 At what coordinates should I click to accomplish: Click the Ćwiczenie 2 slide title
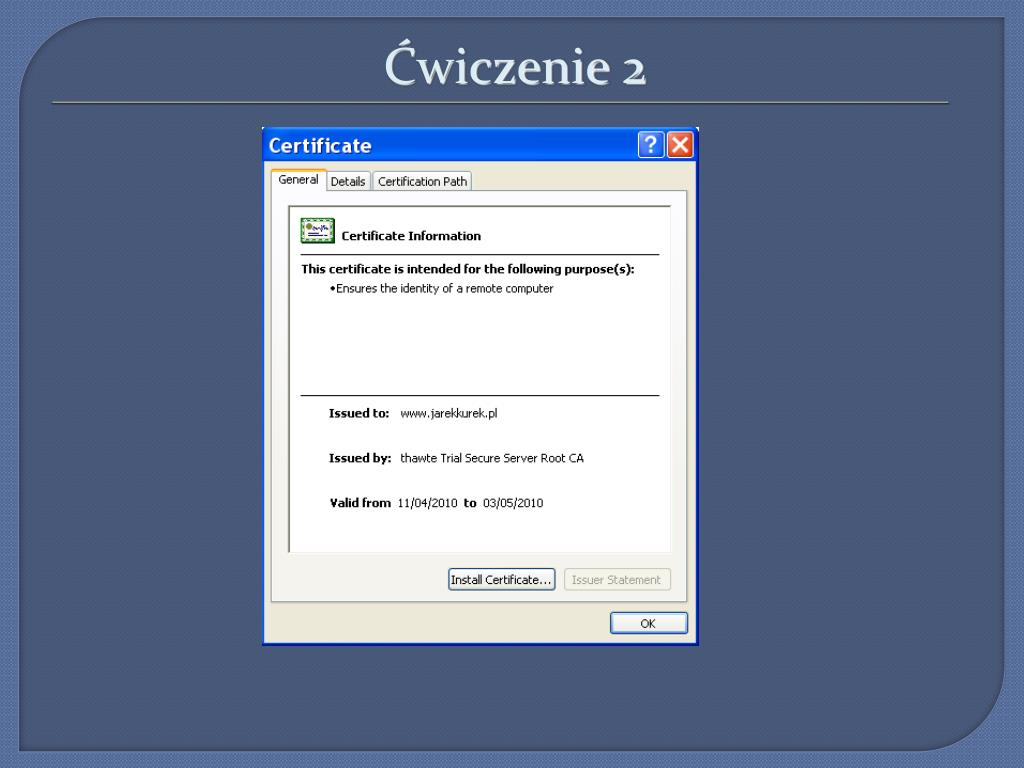coord(515,65)
